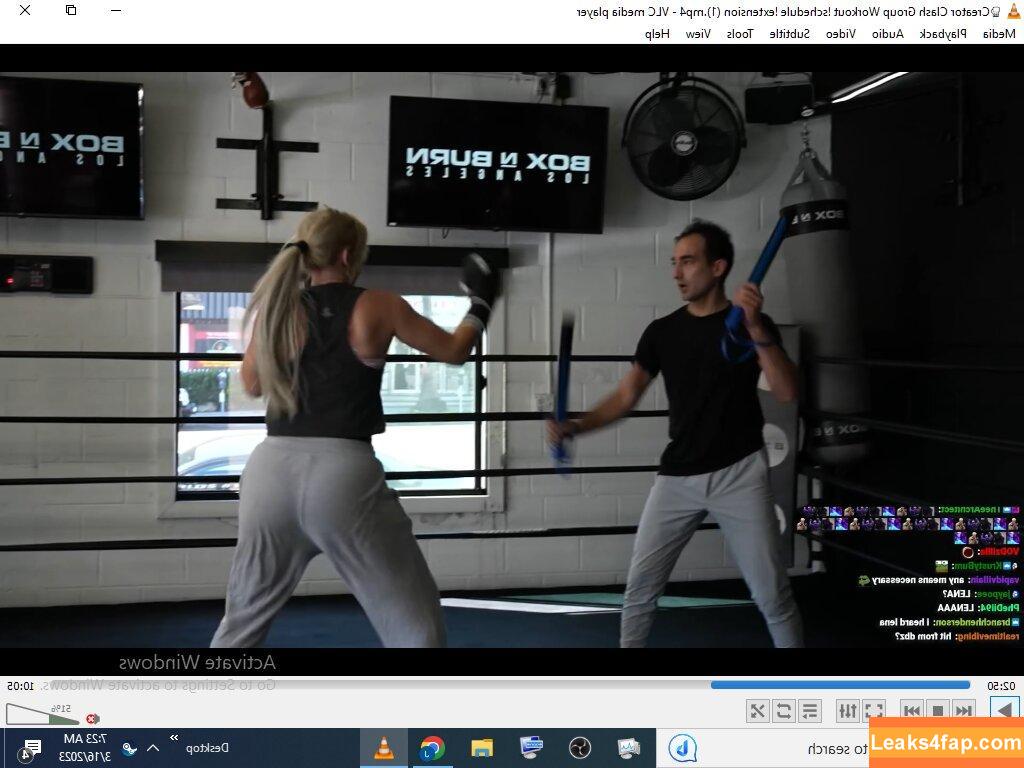1024x768 pixels.
Task: Toggle the loop repeat mode
Action: tap(784, 711)
